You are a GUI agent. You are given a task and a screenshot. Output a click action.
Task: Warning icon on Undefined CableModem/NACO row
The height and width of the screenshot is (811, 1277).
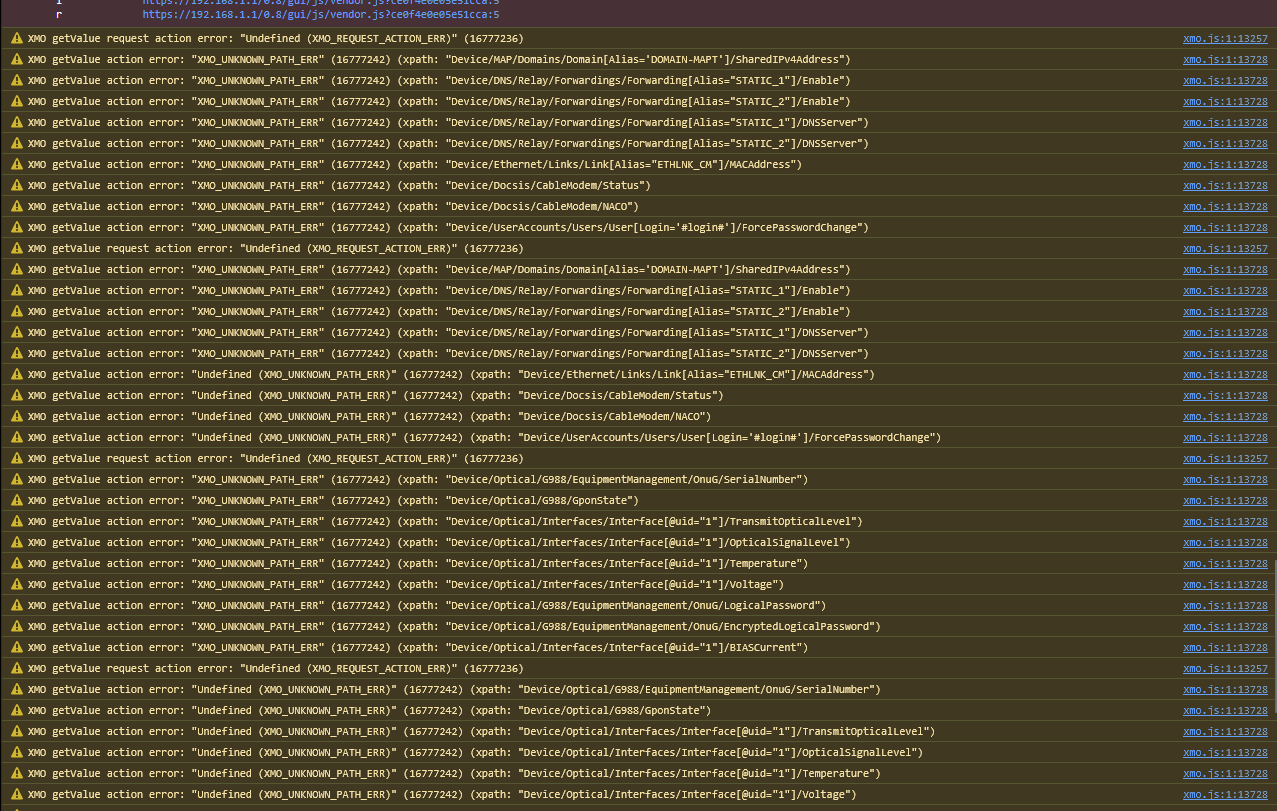click(x=16, y=416)
